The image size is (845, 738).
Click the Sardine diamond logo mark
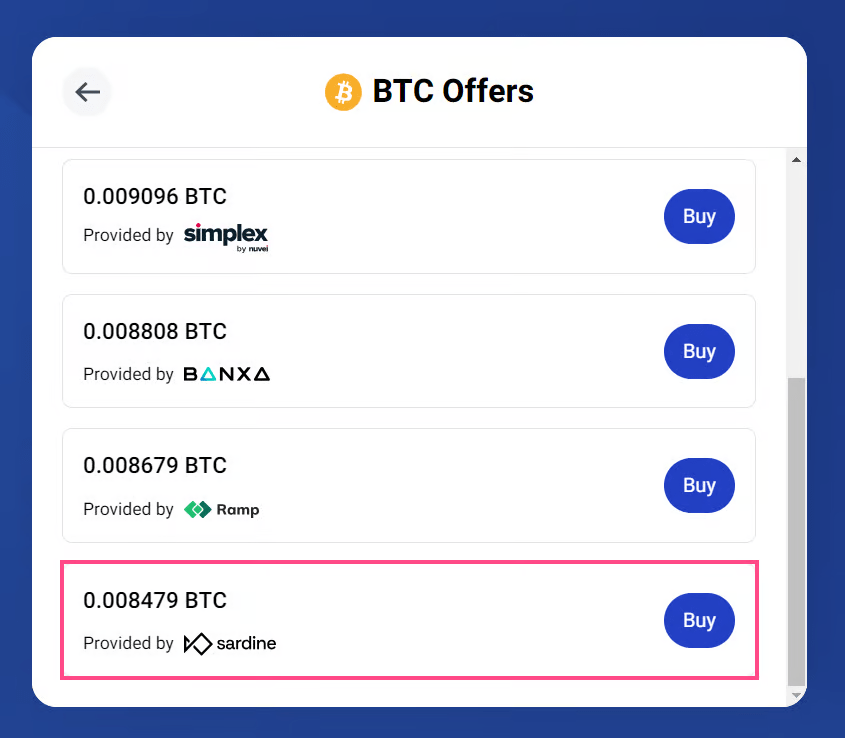point(198,644)
